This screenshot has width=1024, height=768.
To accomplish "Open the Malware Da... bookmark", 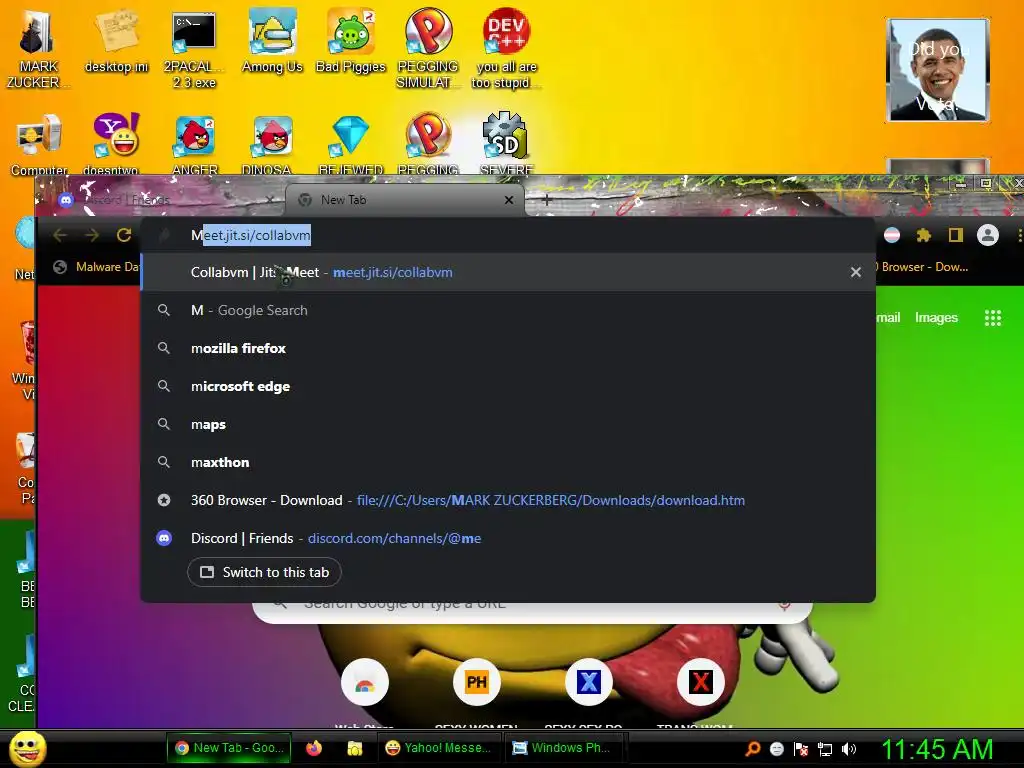I will coord(97,266).
